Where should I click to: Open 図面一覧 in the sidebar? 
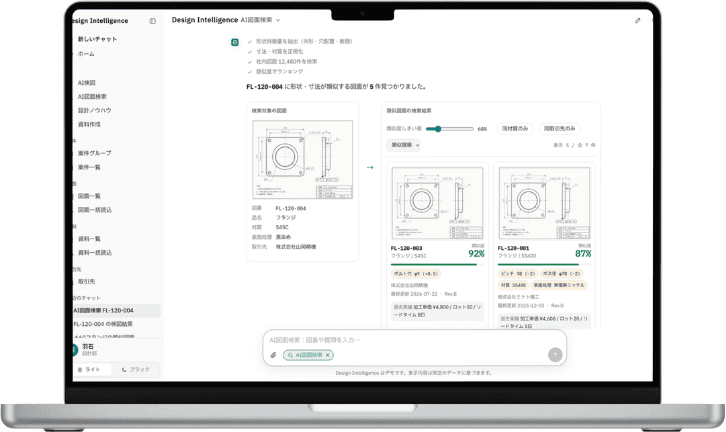(89, 196)
